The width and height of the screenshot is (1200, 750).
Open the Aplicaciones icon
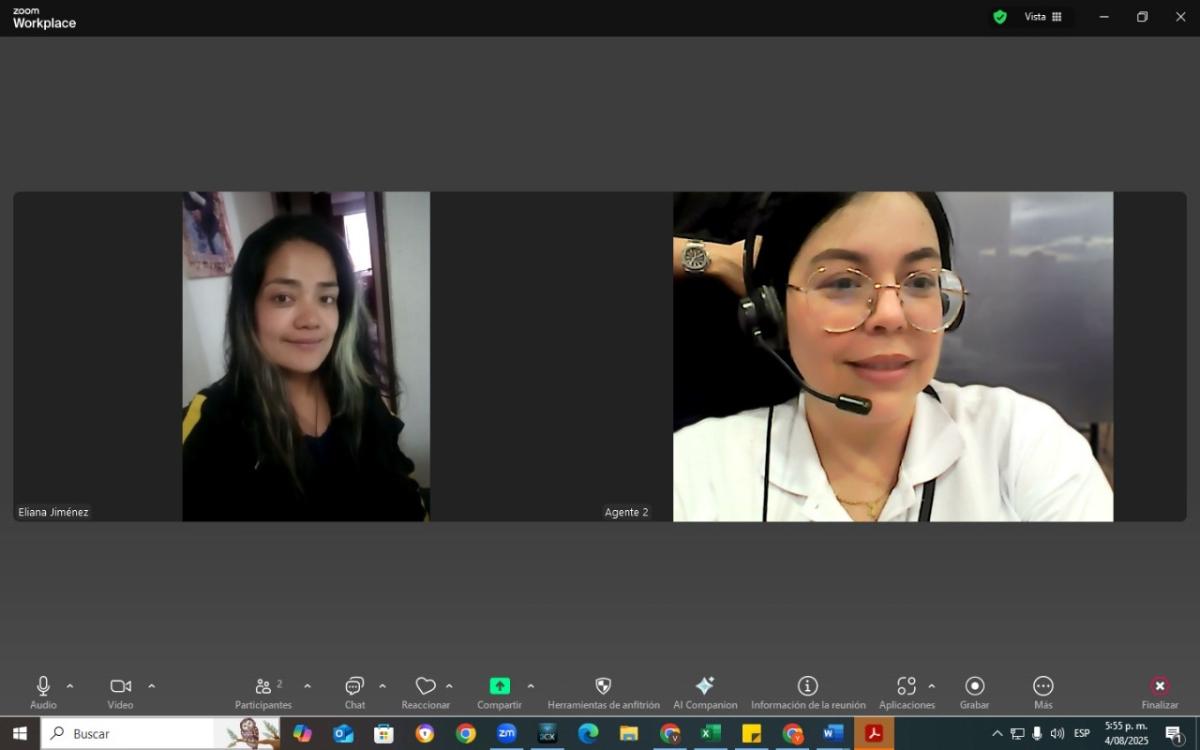[906, 687]
